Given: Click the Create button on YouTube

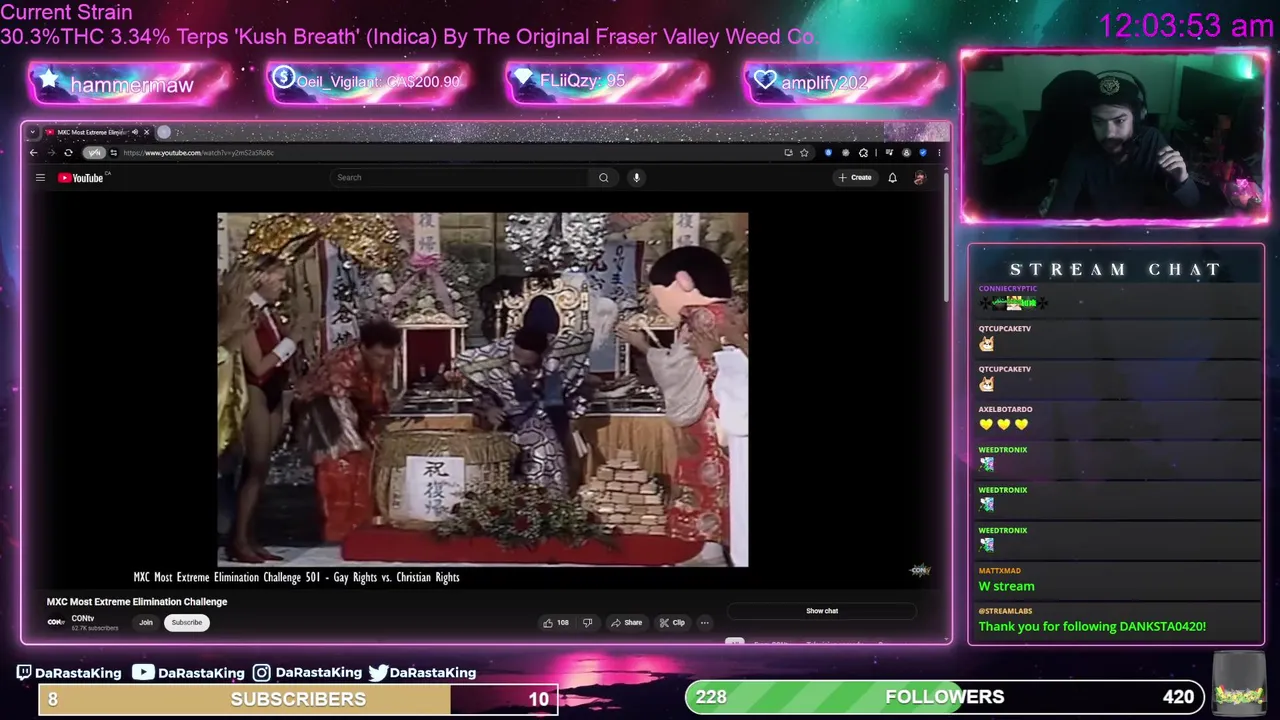Looking at the screenshot, I should pyautogui.click(x=855, y=178).
